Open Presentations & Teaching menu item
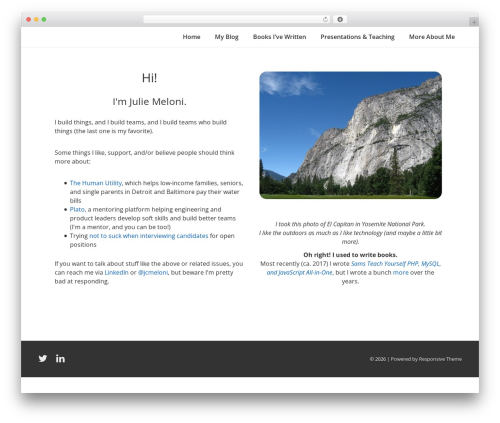Screen dimensions: 500x423 pyautogui.click(x=357, y=37)
